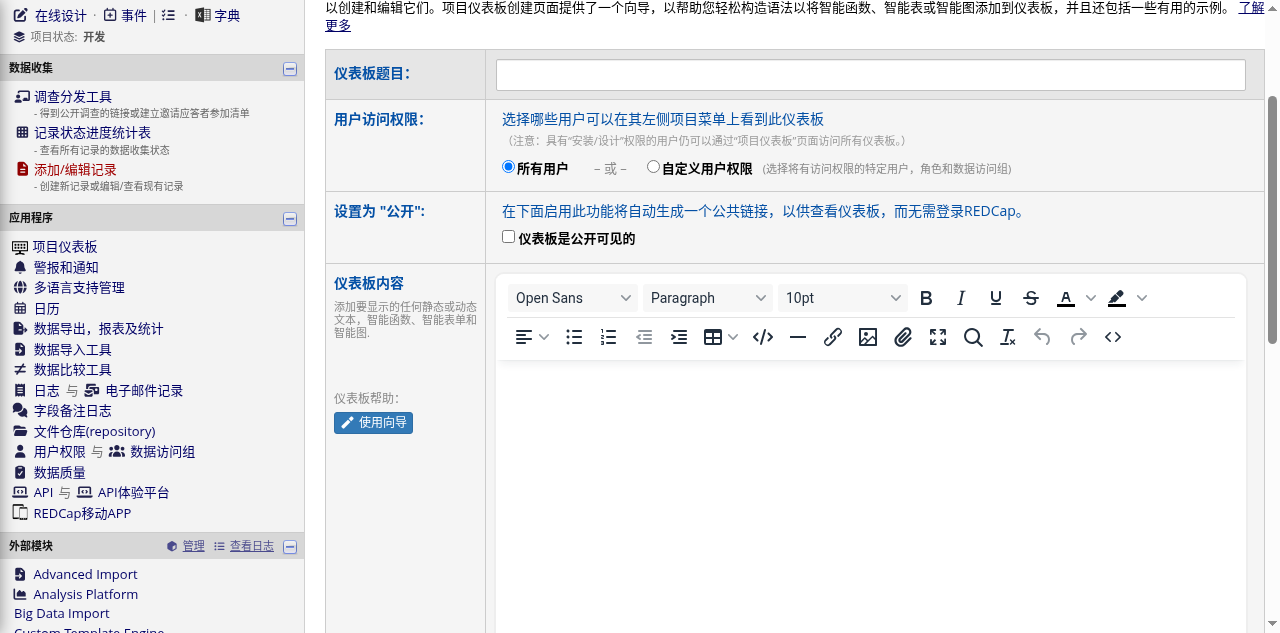Apply italic formatting in the editor

961,298
